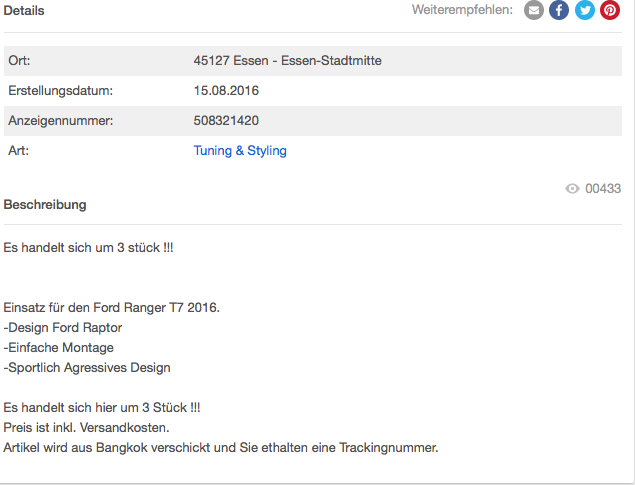Image resolution: width=635 pixels, height=485 pixels.
Task: Share the listing via email icon
Action: [x=534, y=10]
